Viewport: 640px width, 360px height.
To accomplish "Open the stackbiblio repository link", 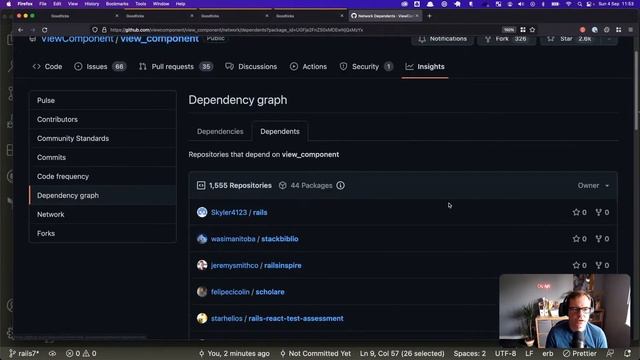I will (x=280, y=239).
